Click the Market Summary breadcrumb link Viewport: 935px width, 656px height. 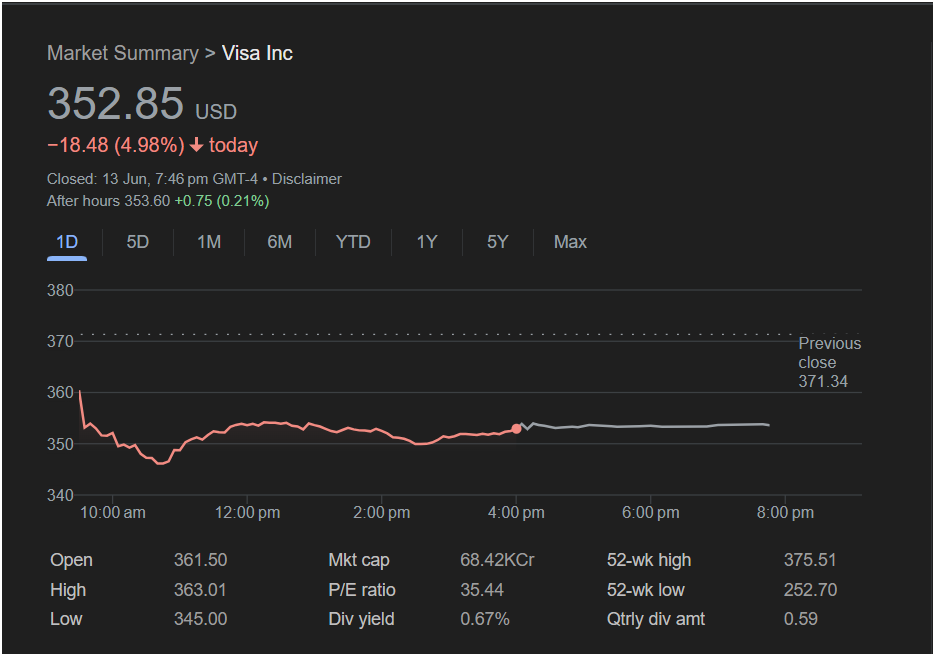click(x=123, y=53)
